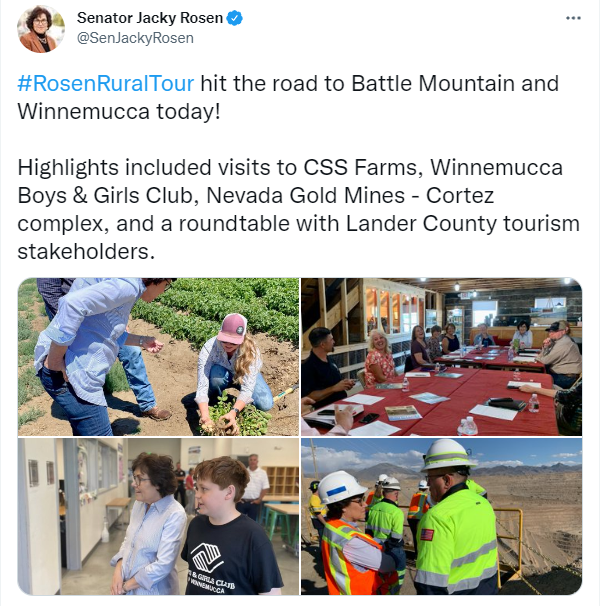
Task: Click the man in black shirt at roundtable
Action: click(325, 367)
